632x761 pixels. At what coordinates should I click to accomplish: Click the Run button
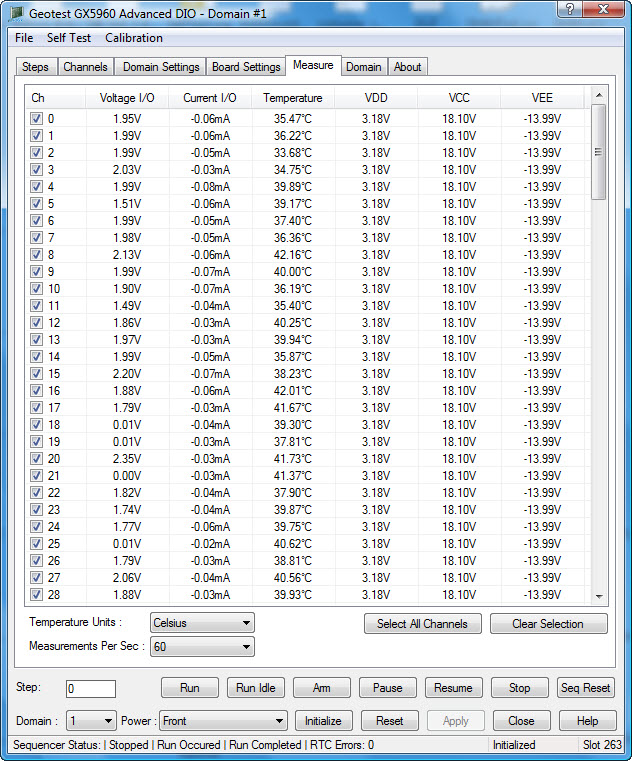(190, 688)
